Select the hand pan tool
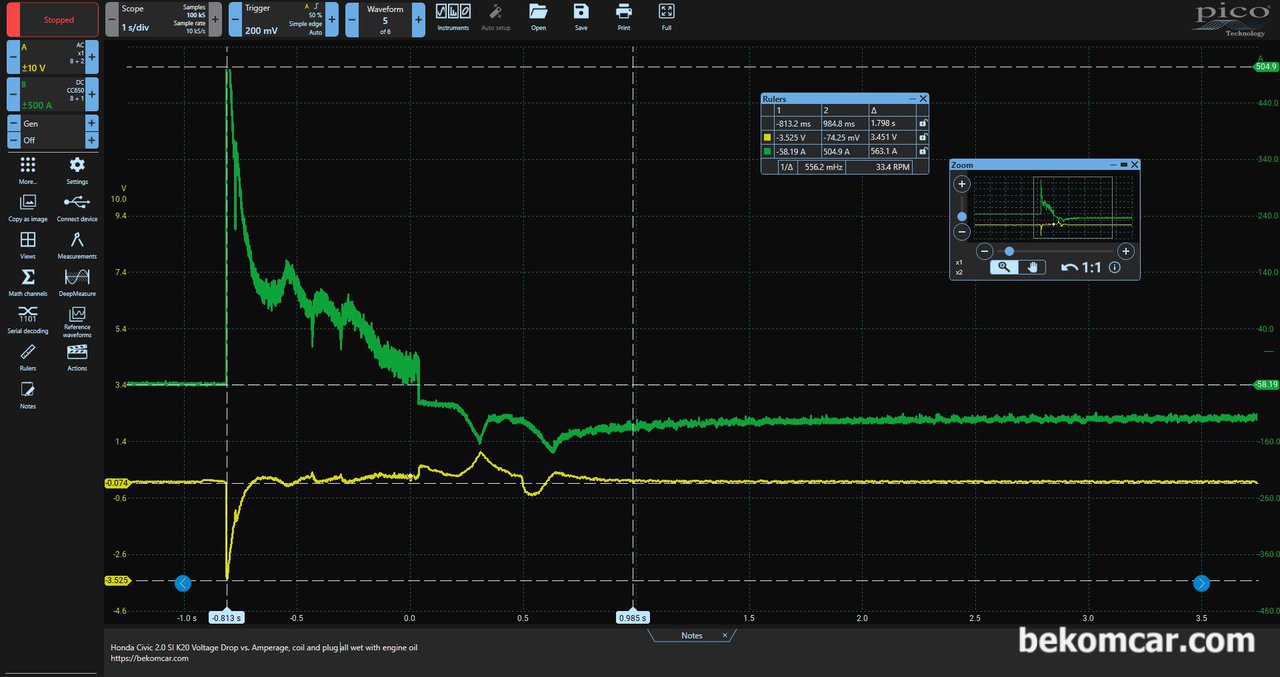The width and height of the screenshot is (1280, 677). 1032,267
